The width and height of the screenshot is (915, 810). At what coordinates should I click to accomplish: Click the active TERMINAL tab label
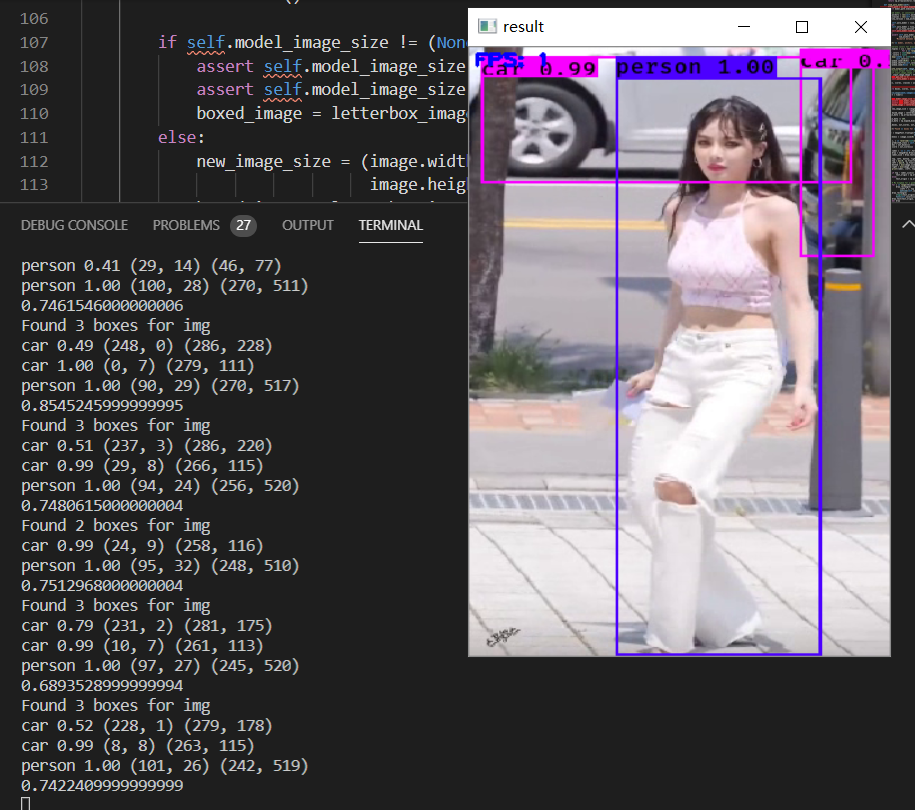coord(390,225)
